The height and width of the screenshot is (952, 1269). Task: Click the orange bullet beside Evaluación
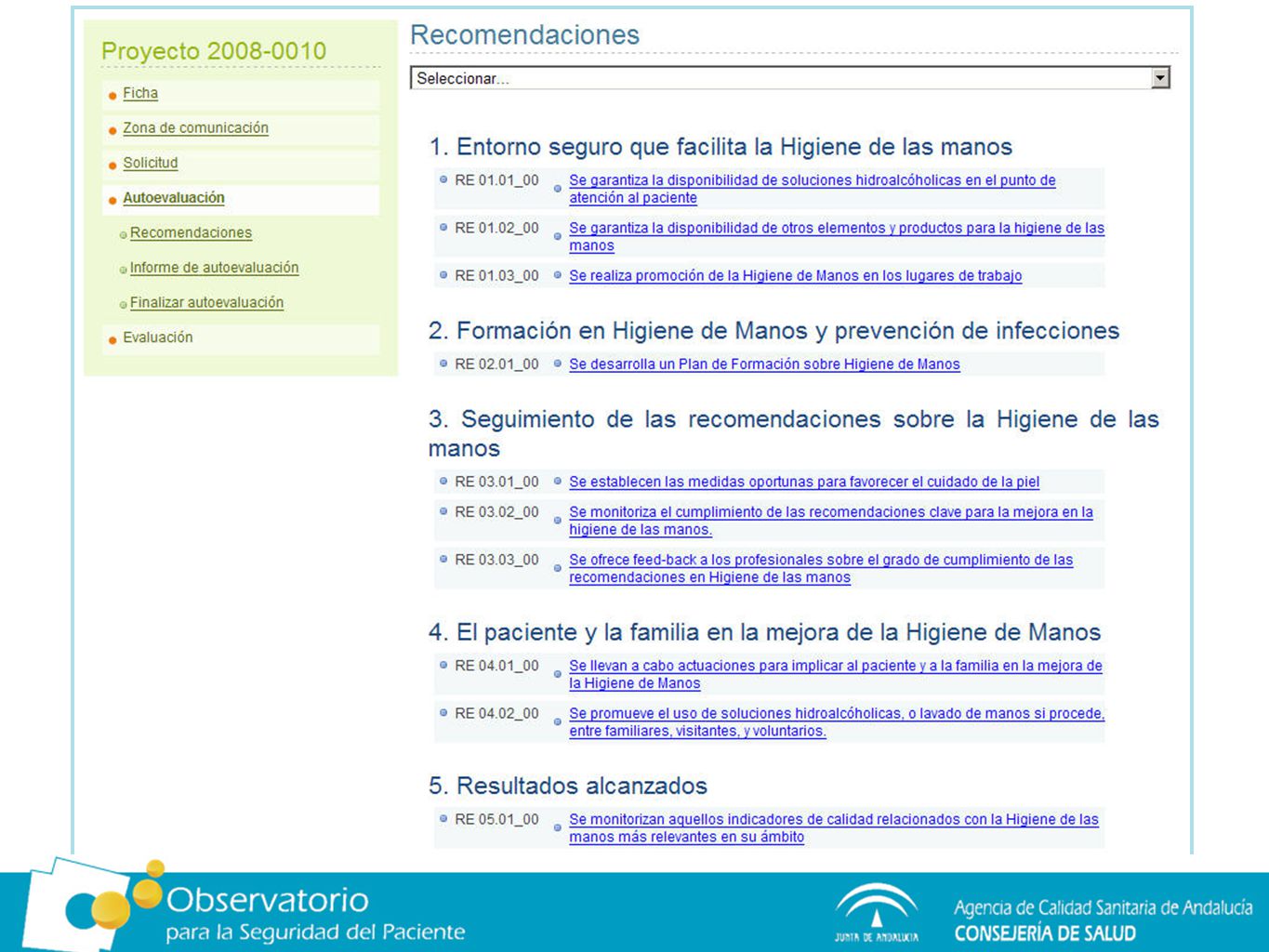click(x=112, y=339)
